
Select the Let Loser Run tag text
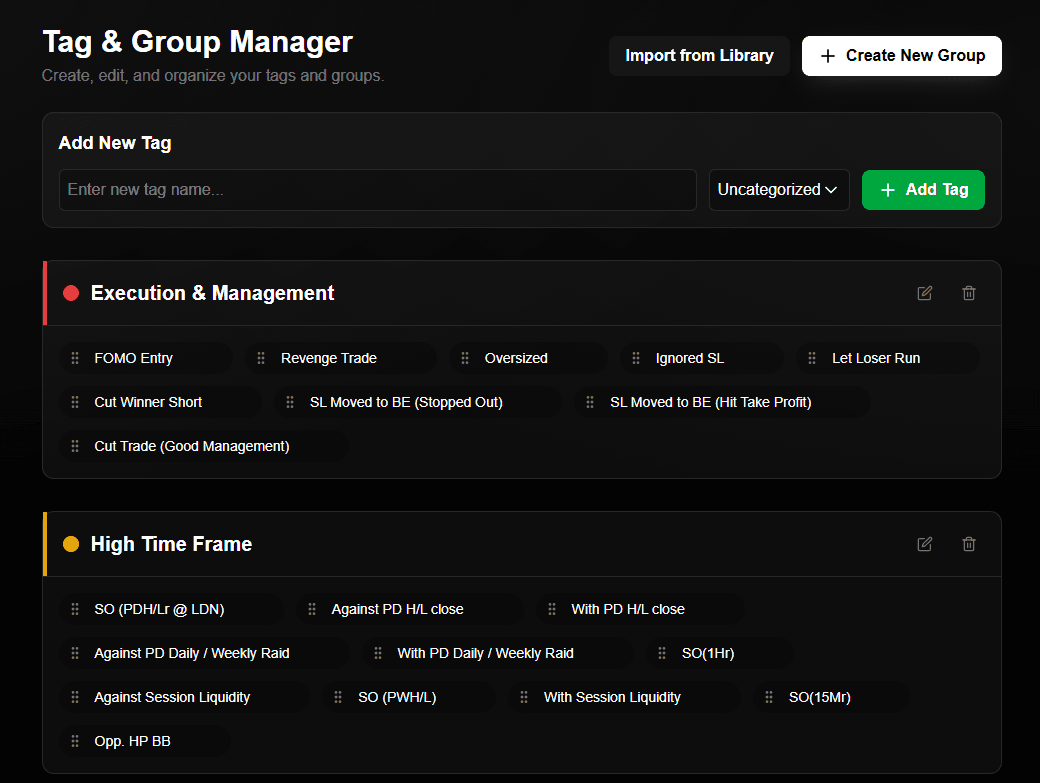click(x=876, y=358)
